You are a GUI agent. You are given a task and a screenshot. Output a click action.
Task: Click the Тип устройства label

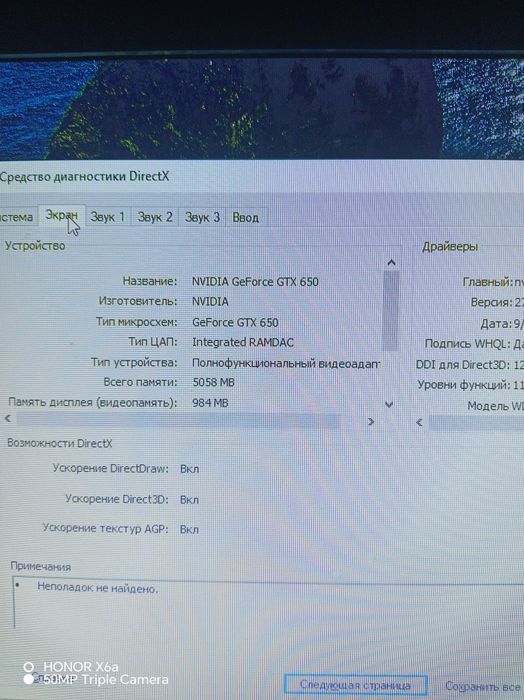point(134,362)
